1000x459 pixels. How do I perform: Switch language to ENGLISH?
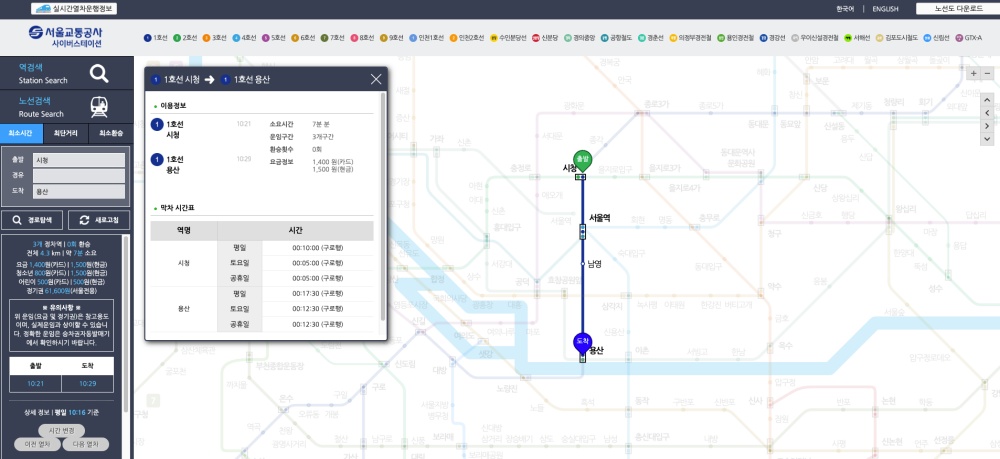point(885,9)
